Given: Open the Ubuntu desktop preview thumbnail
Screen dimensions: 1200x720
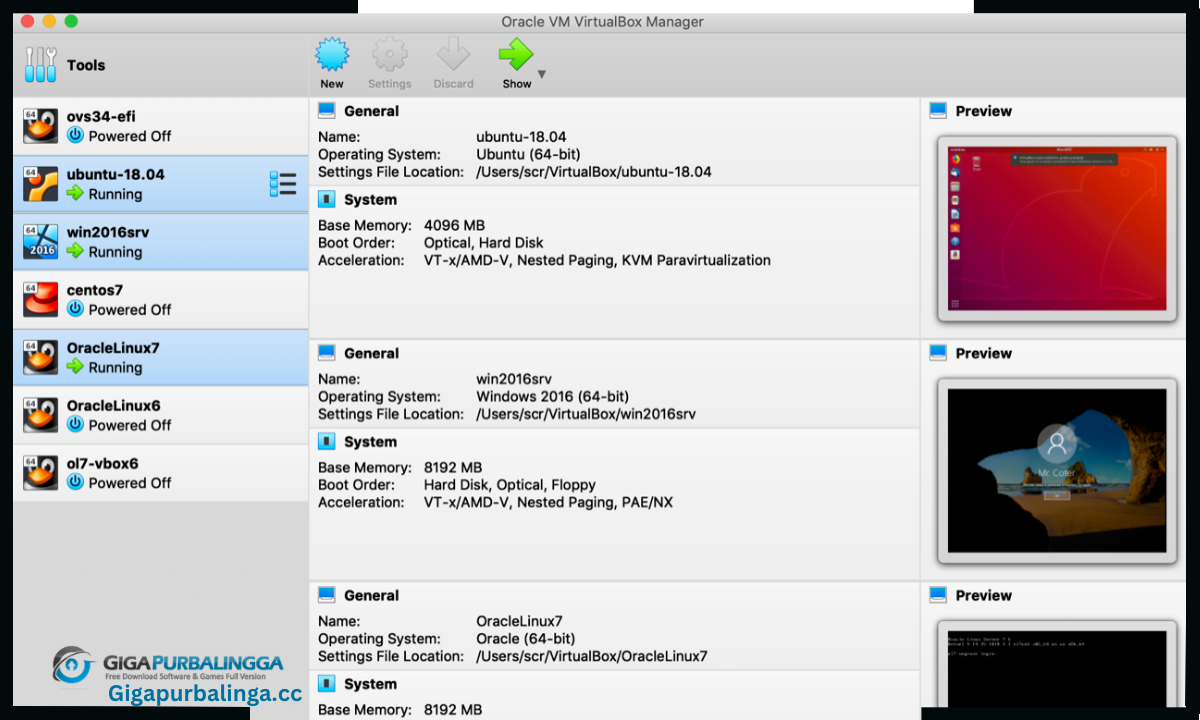Looking at the screenshot, I should pos(1057,228).
